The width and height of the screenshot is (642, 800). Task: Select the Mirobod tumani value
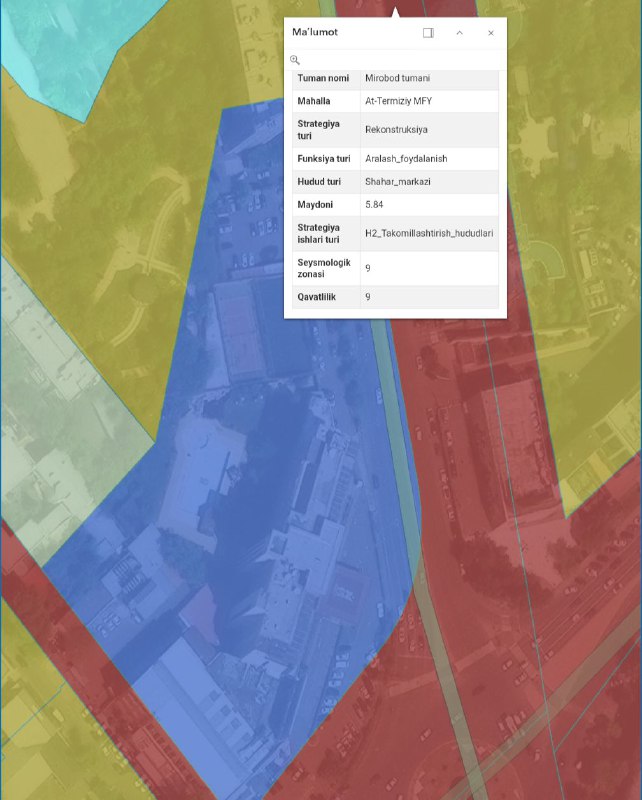(x=398, y=78)
